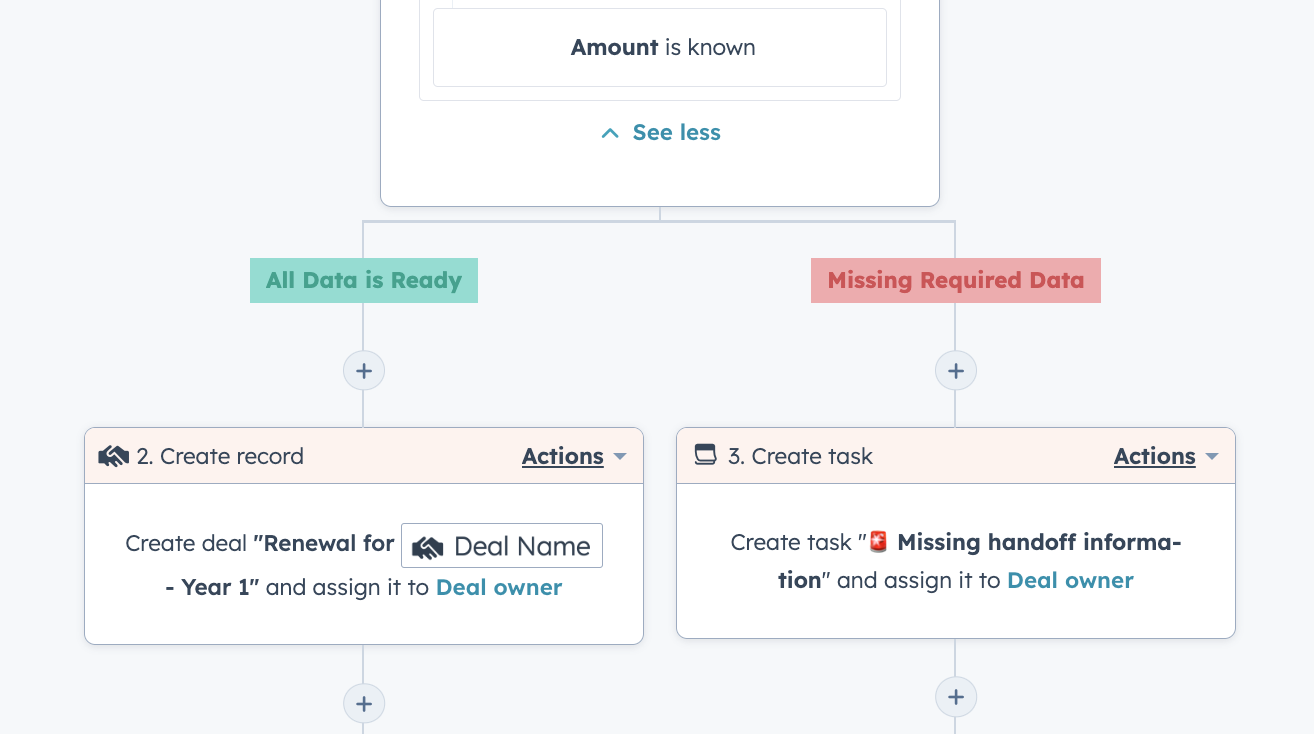
Task: Select the All Data is Ready branch label
Action: click(363, 280)
